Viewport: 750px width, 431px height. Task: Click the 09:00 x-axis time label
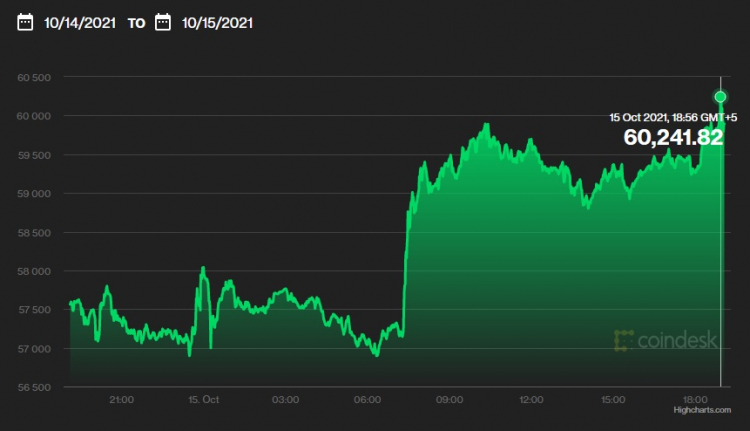coord(449,400)
